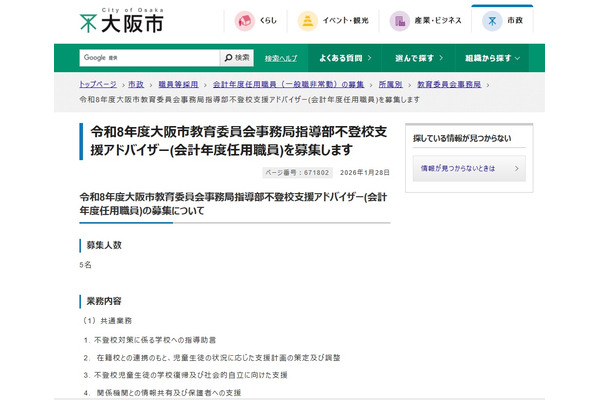Click the current page breadcrumb text

click(x=249, y=100)
